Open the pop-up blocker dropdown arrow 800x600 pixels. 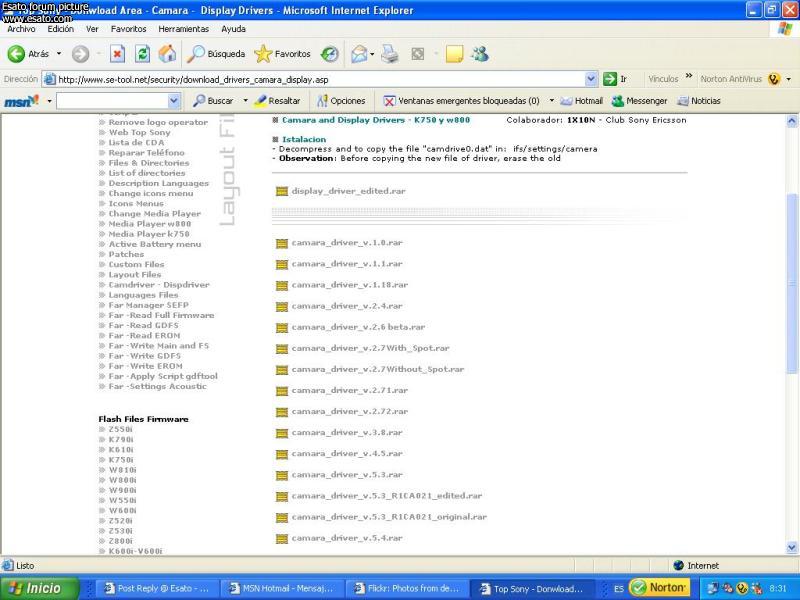(552, 101)
